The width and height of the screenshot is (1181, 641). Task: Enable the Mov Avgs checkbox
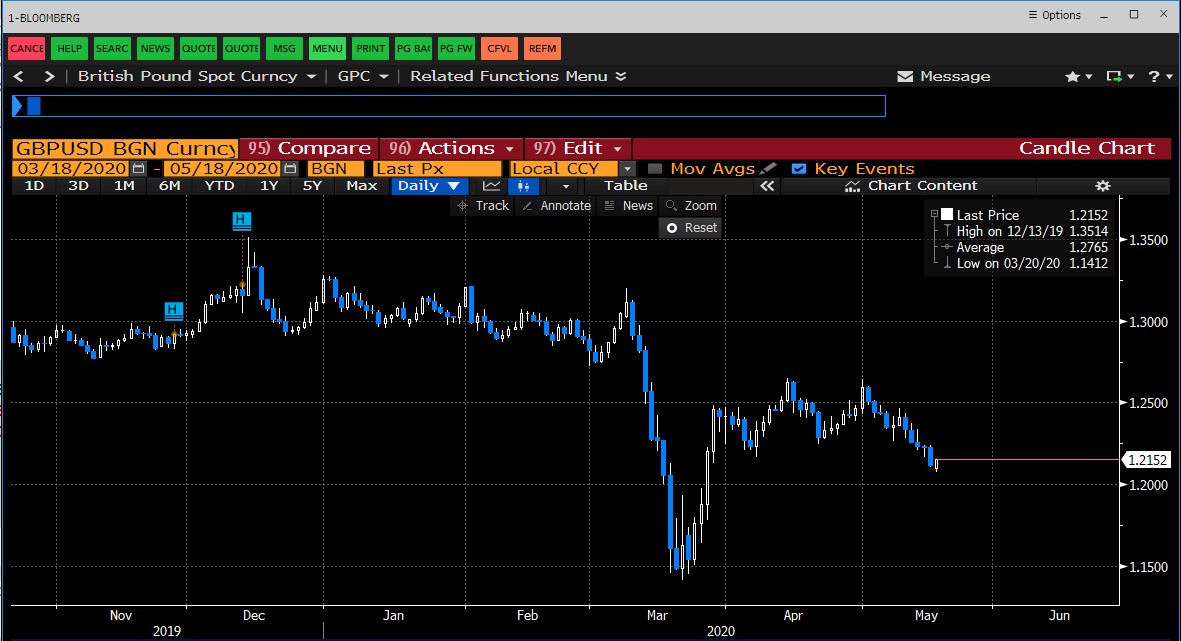click(x=654, y=168)
